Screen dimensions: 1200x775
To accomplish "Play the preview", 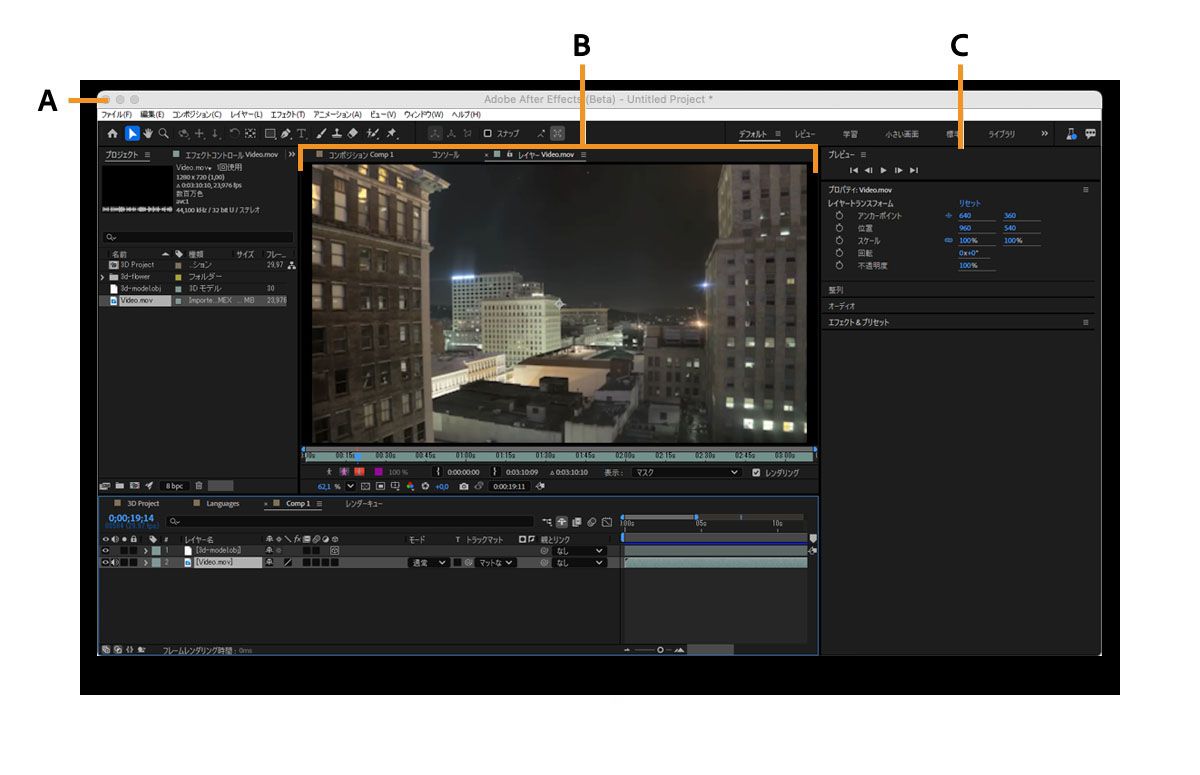I will [883, 171].
